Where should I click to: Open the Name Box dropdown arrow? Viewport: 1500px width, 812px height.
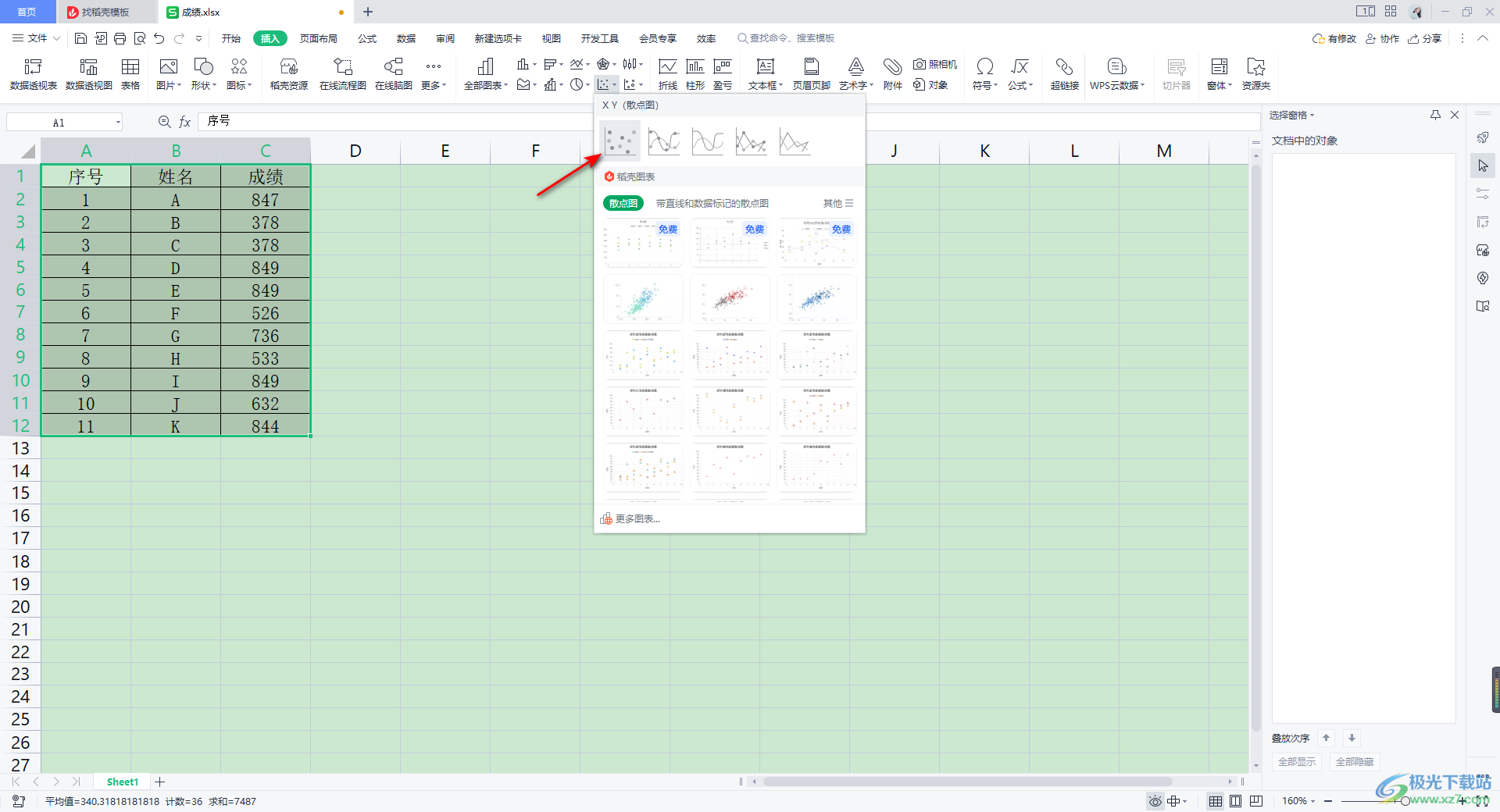(118, 122)
